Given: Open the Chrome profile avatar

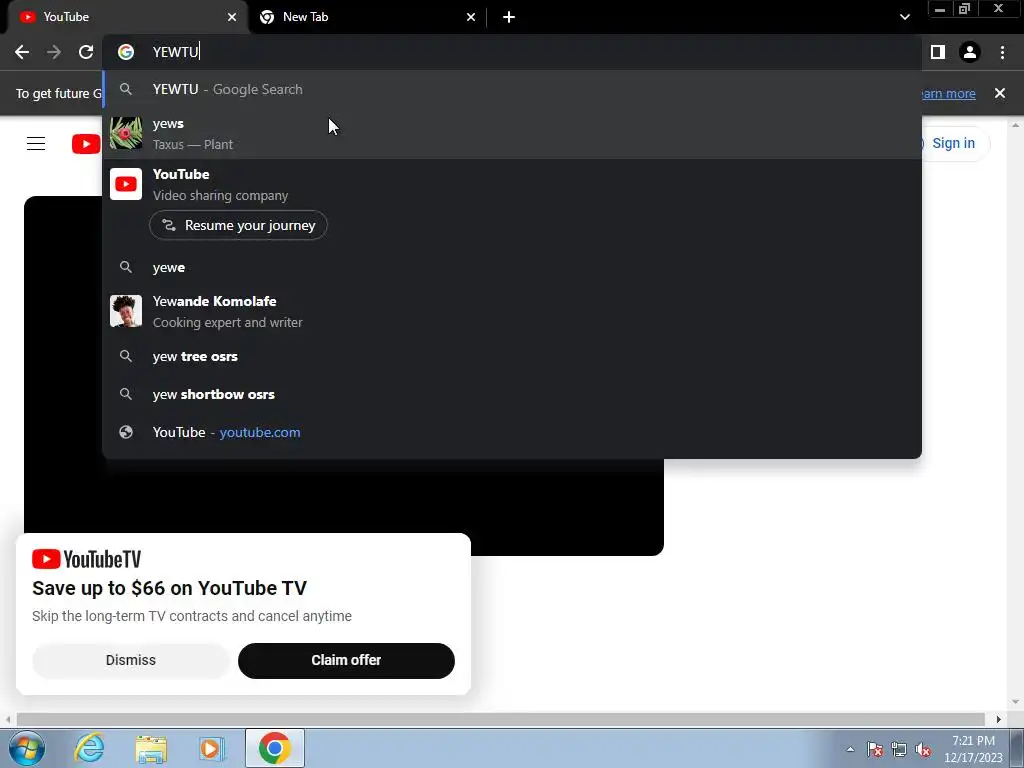Looking at the screenshot, I should click(970, 52).
